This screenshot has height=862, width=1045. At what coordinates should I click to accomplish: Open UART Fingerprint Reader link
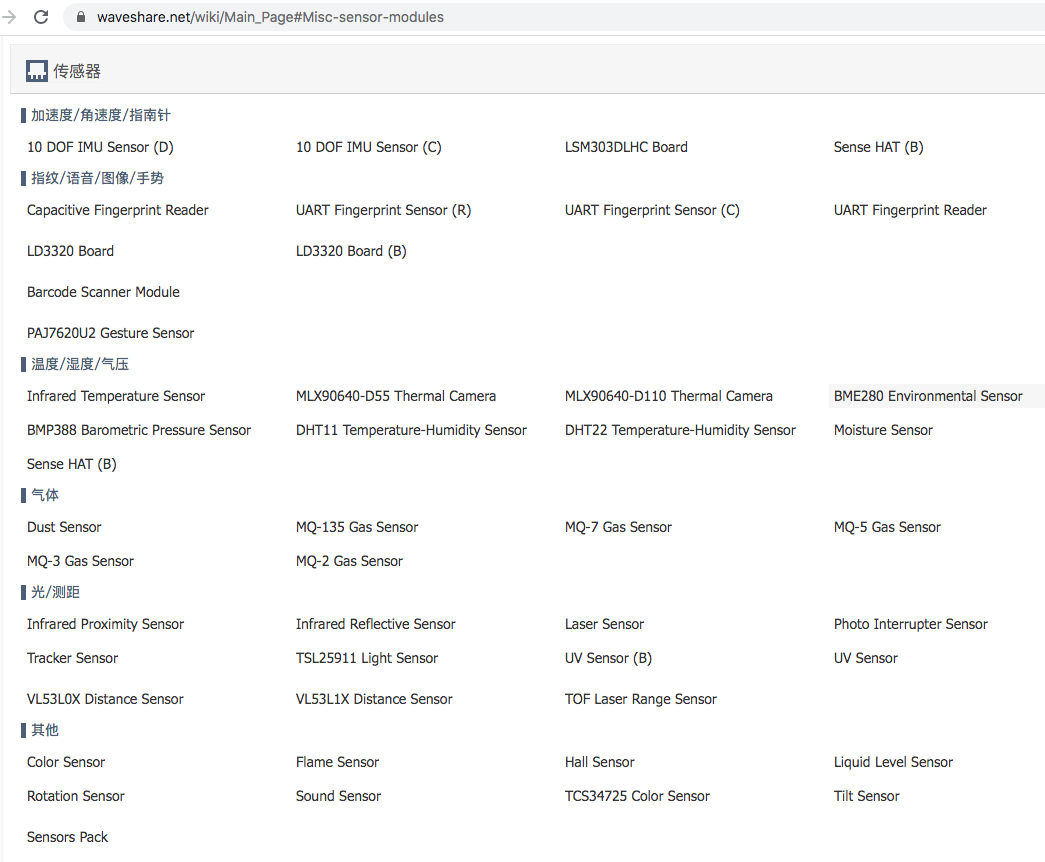[x=910, y=211]
